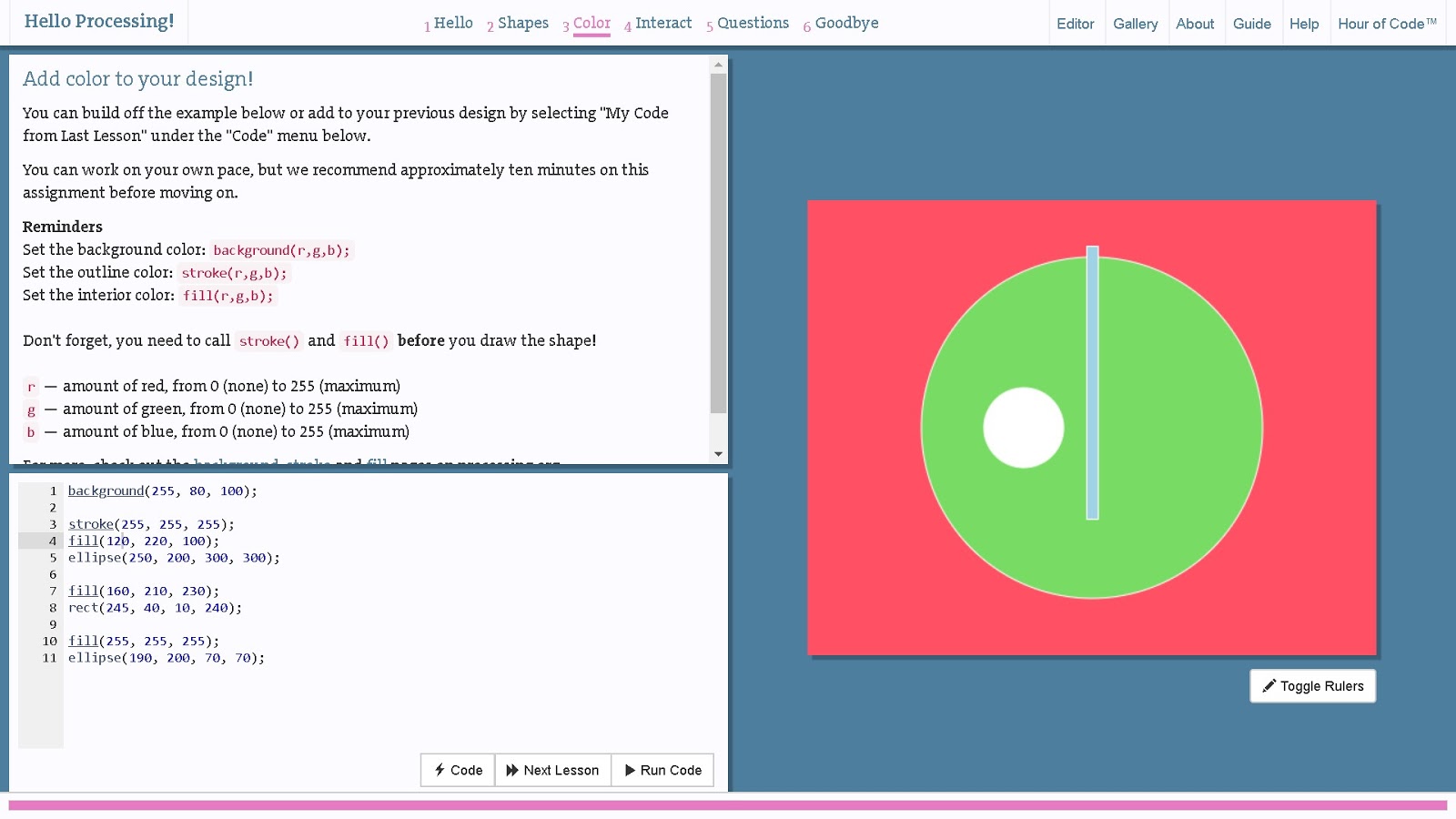Viewport: 1456px width, 819px height.
Task: Open the Guide page
Action: pos(1253,24)
